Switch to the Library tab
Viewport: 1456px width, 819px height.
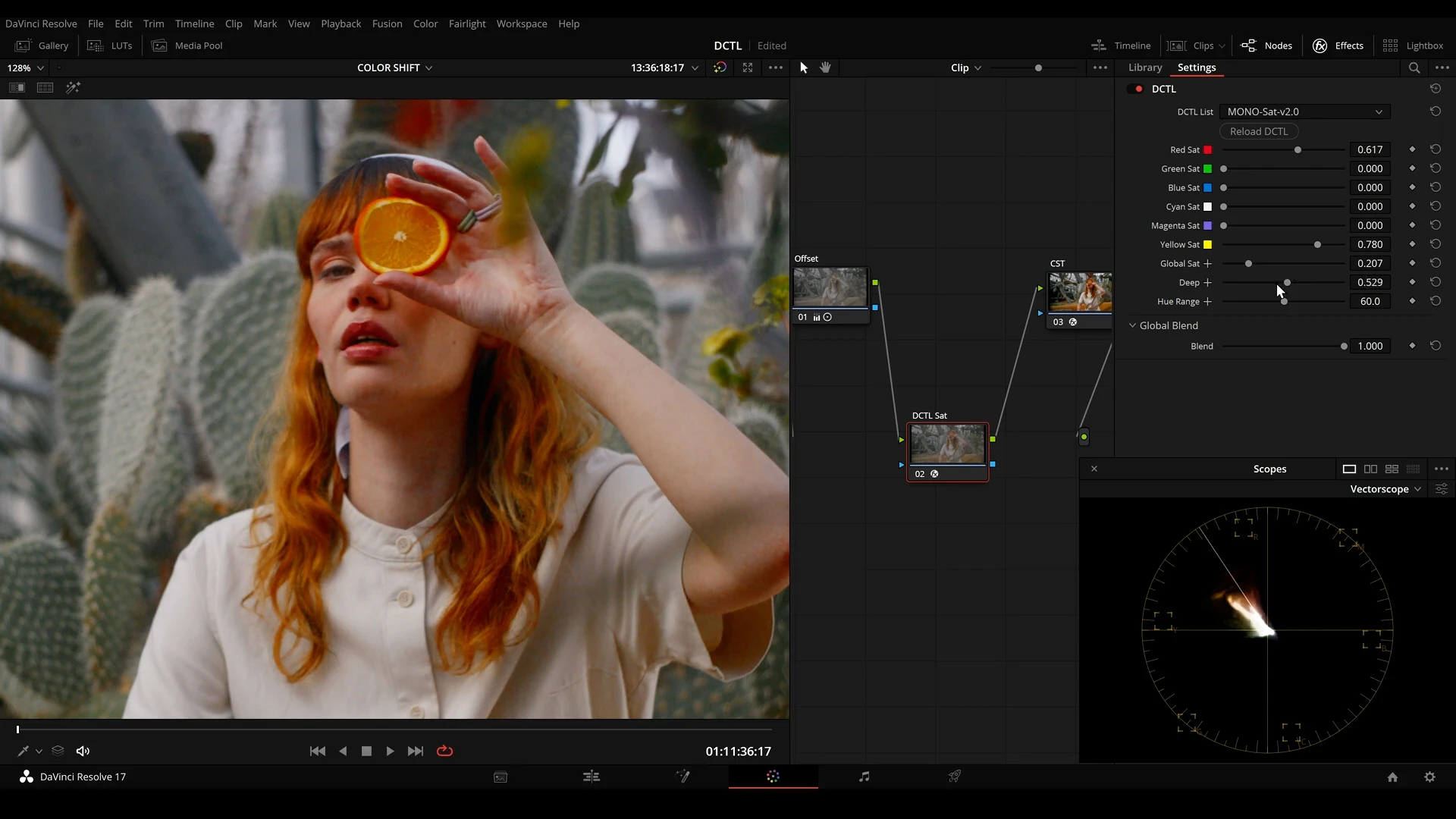click(1145, 67)
